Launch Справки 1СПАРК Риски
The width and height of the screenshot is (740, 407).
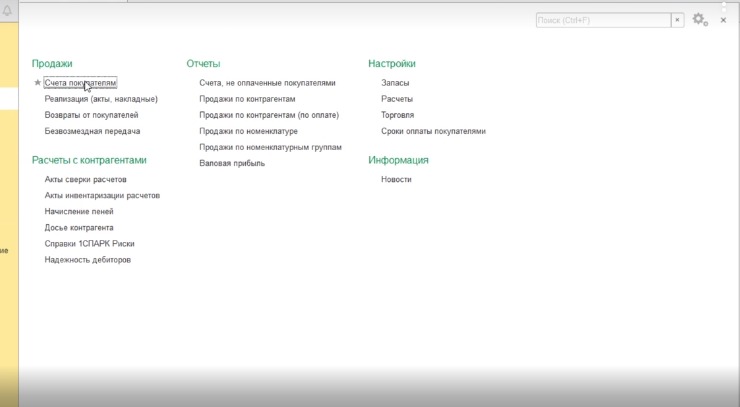pyautogui.click(x=89, y=244)
